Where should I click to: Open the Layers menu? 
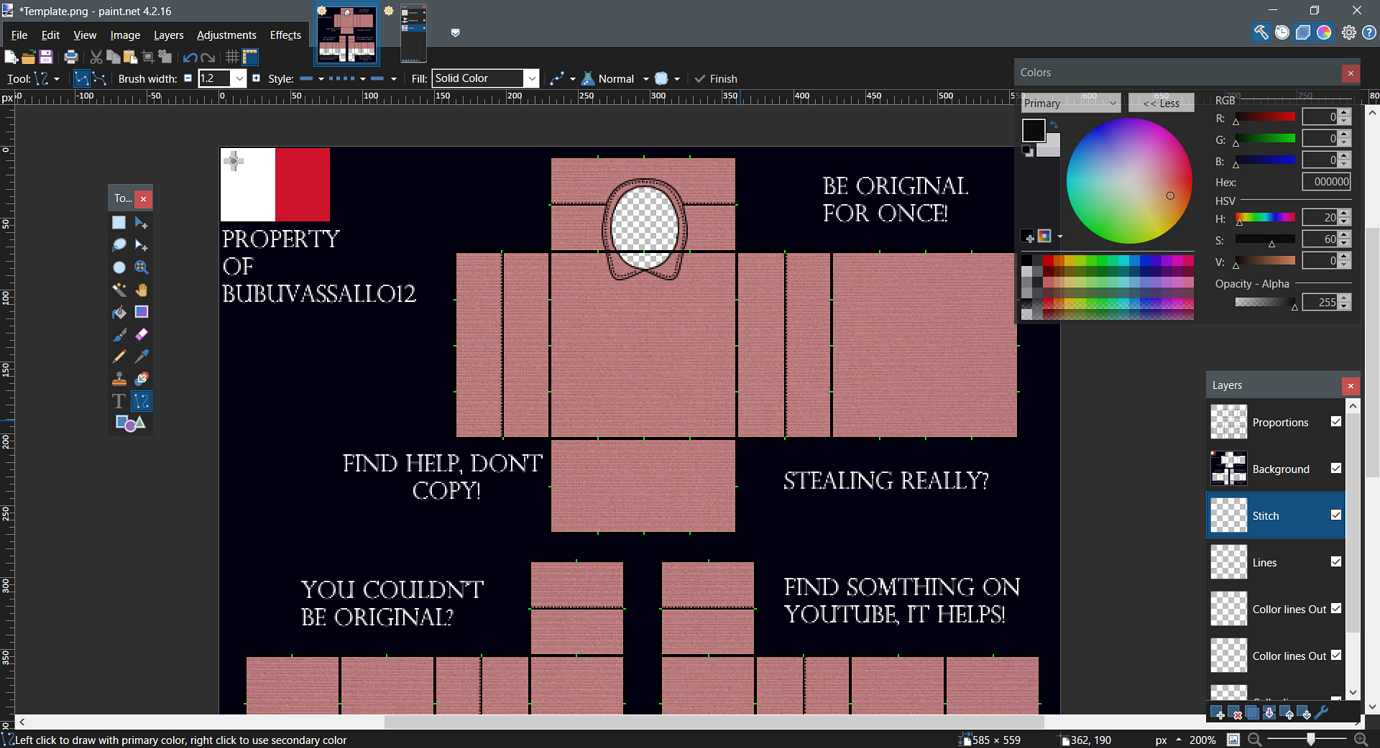168,35
